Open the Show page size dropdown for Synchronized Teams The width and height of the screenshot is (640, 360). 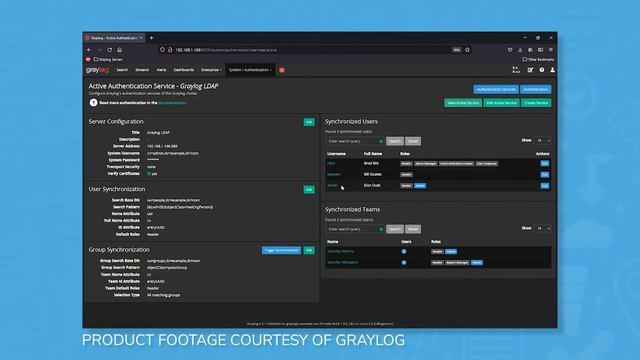(543, 229)
